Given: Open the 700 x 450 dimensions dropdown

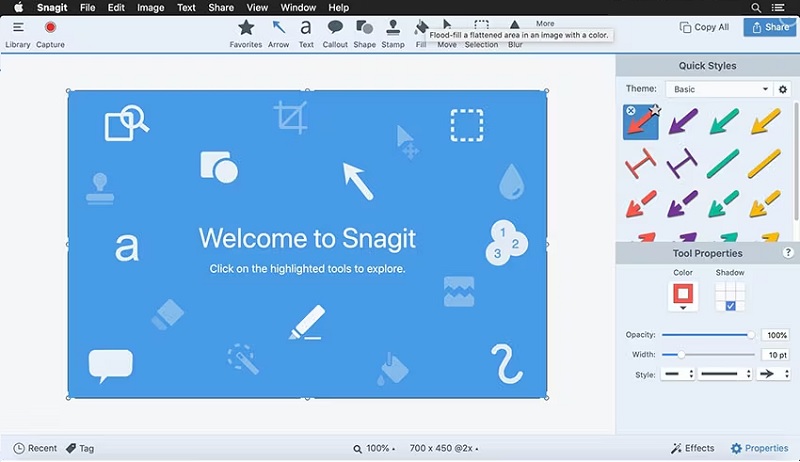Looking at the screenshot, I should pyautogui.click(x=444, y=448).
